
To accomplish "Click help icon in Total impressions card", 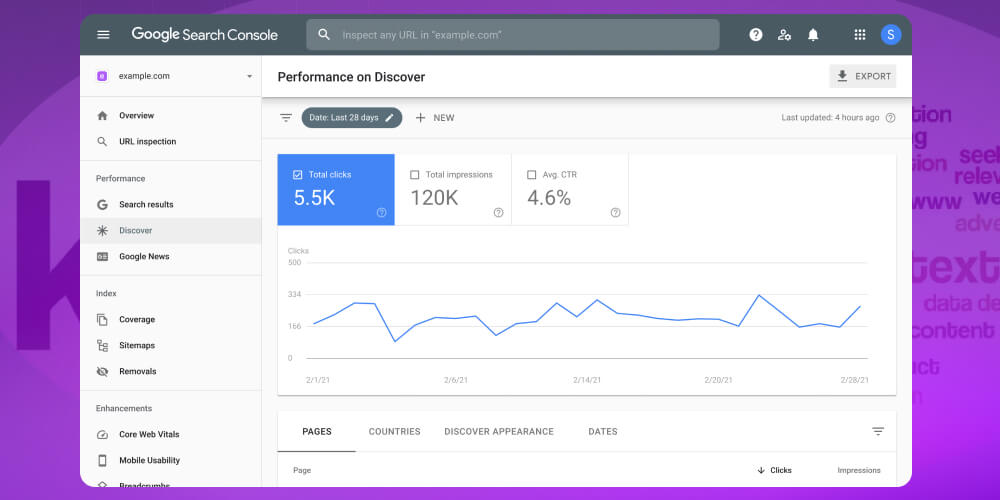I will point(499,212).
